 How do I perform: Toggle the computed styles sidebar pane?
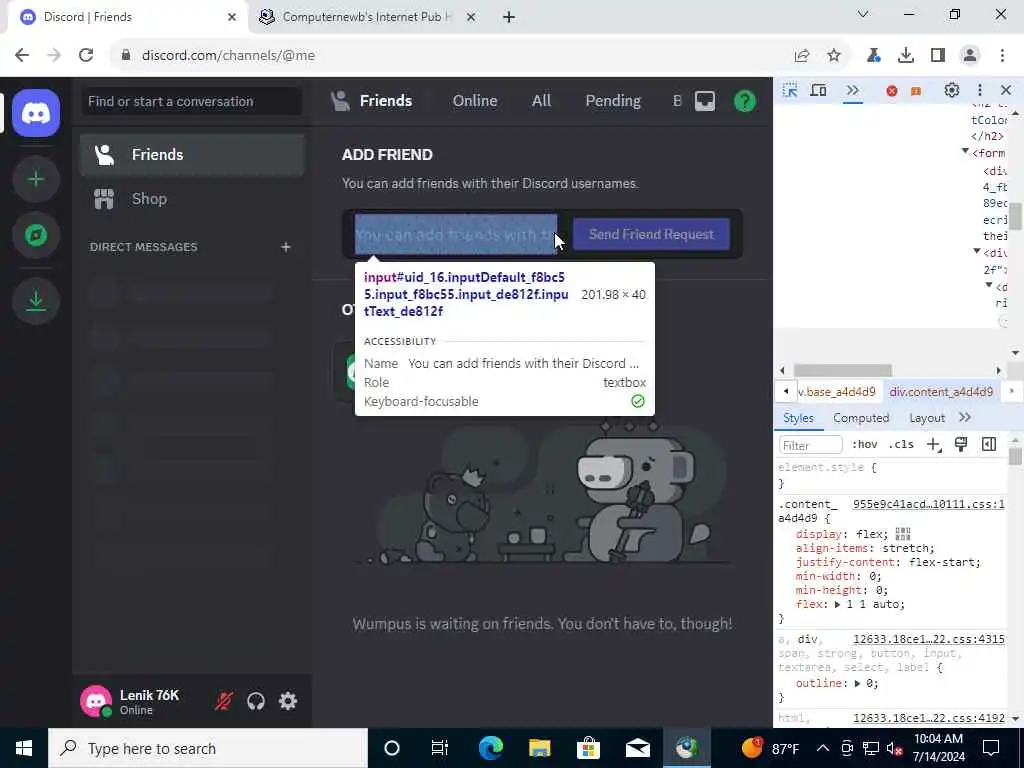tap(989, 445)
